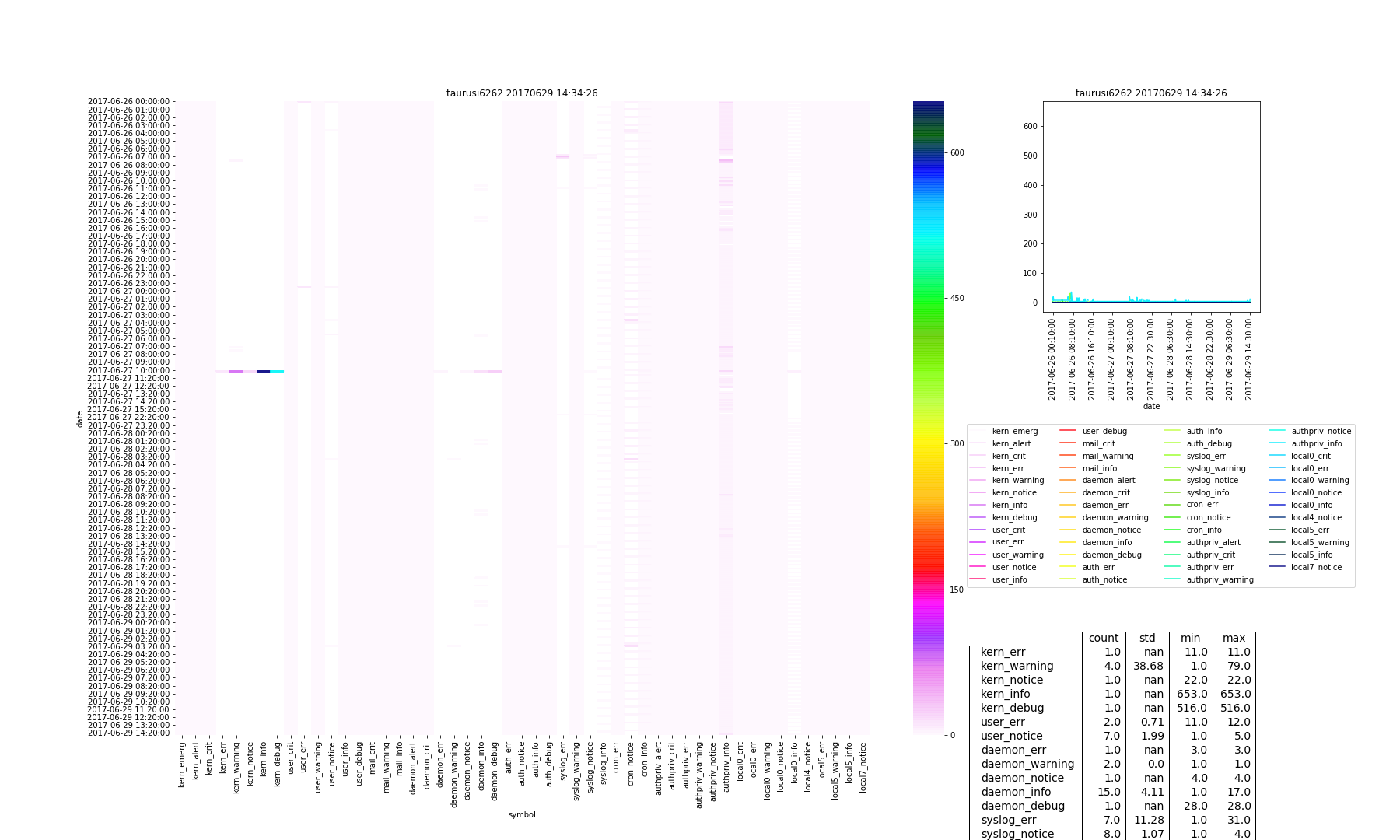
Task: Select the 600 tick on the colorbar
Action: (x=957, y=153)
